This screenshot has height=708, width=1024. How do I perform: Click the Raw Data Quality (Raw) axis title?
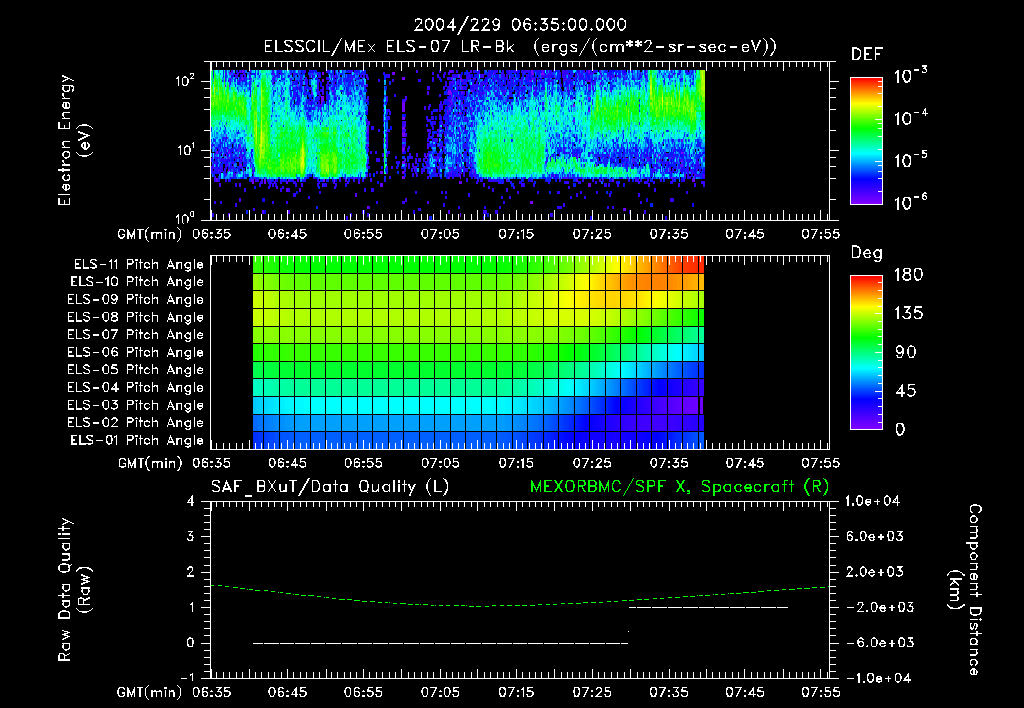(x=74, y=589)
